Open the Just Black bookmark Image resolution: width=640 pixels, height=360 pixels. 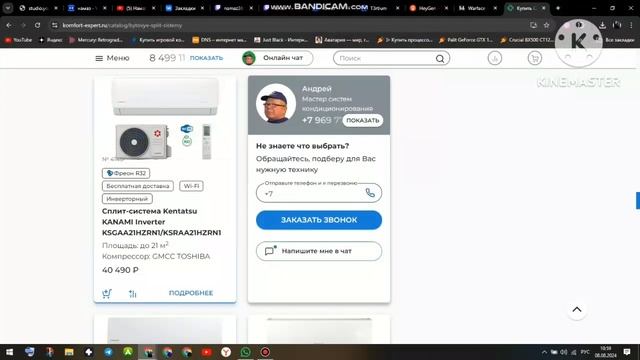(x=281, y=40)
